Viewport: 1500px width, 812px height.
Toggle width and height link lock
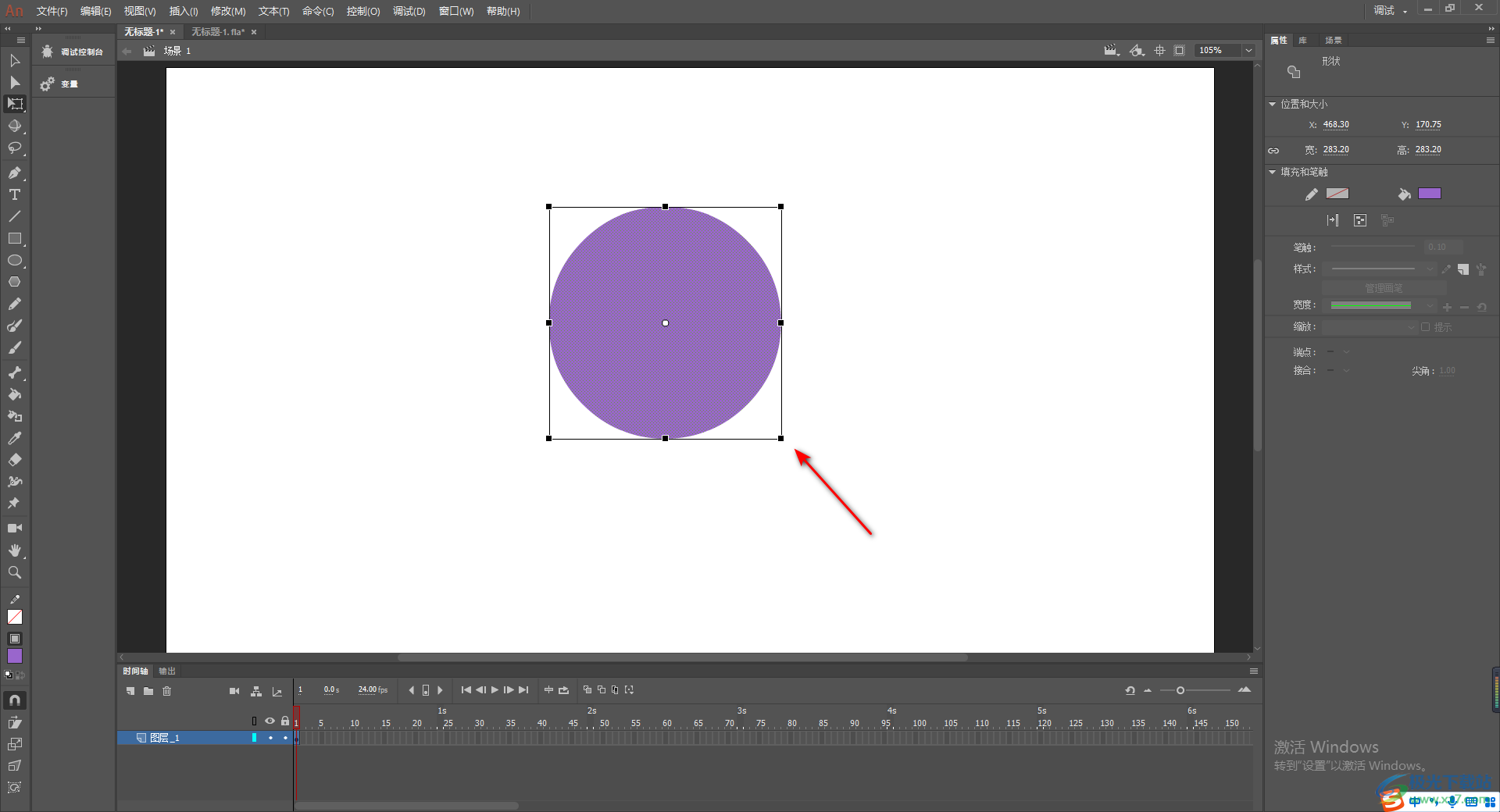point(1273,150)
